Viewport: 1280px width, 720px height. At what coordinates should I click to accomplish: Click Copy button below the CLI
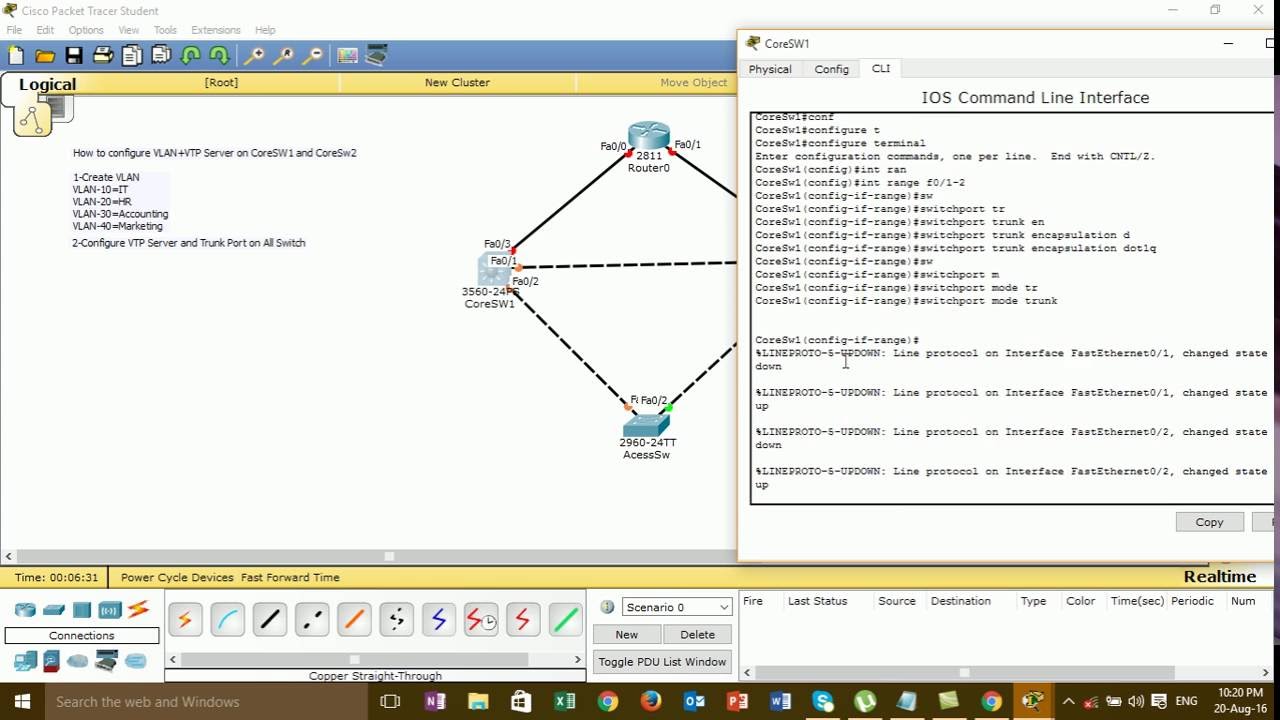1209,522
